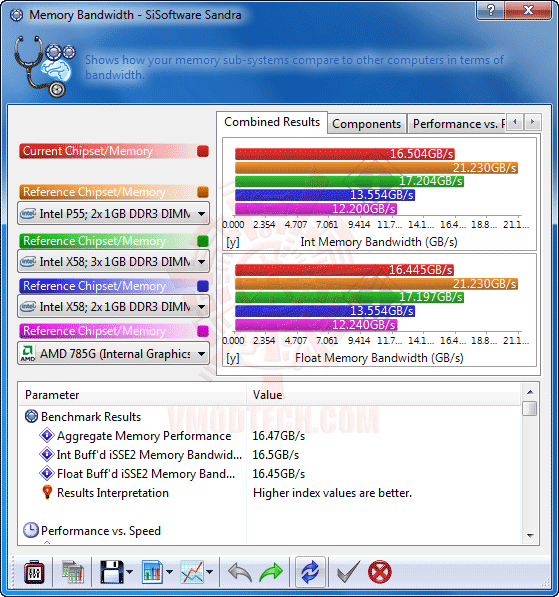559x597 pixels.
Task: Click the green forward arrow
Action: [x=271, y=572]
